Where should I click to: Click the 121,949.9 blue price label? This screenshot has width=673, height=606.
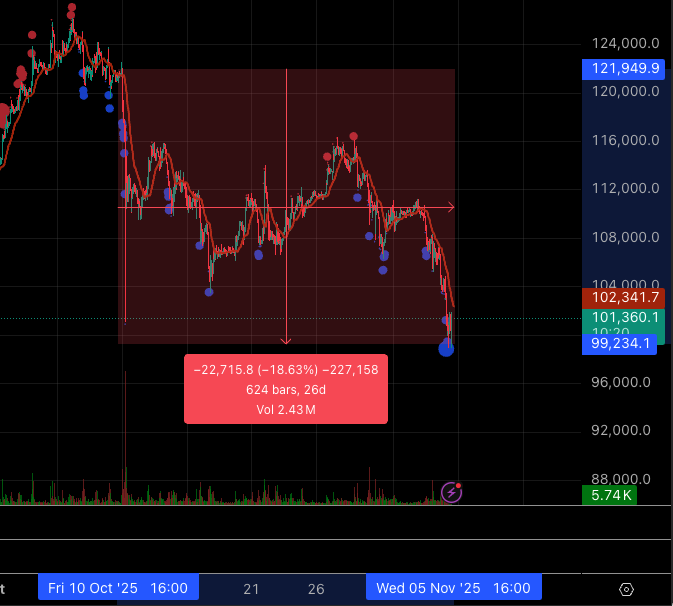click(x=623, y=69)
